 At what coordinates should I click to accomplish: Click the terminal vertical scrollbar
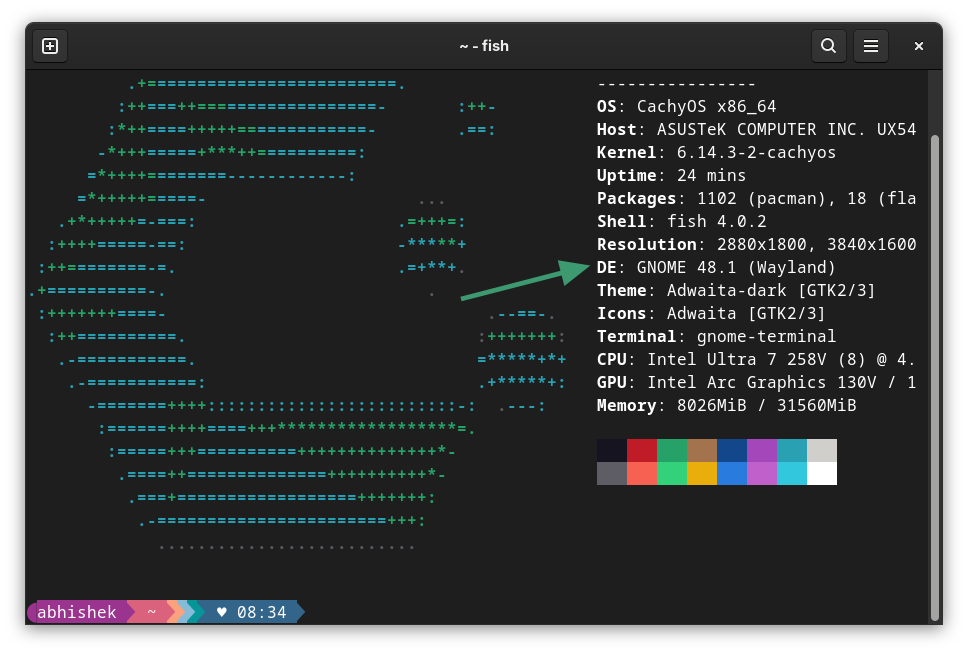(935, 376)
